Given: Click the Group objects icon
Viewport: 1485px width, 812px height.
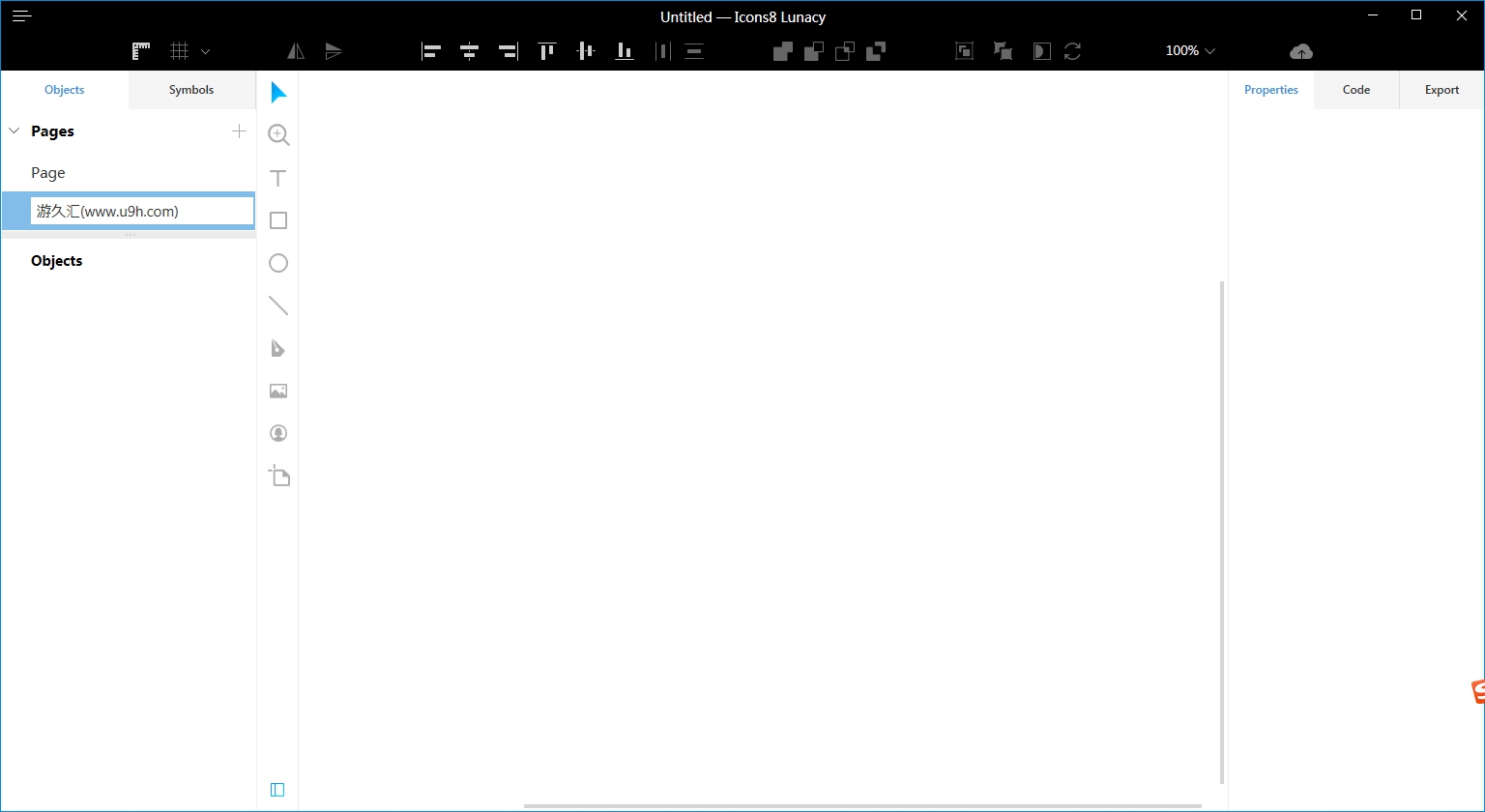Looking at the screenshot, I should (964, 51).
